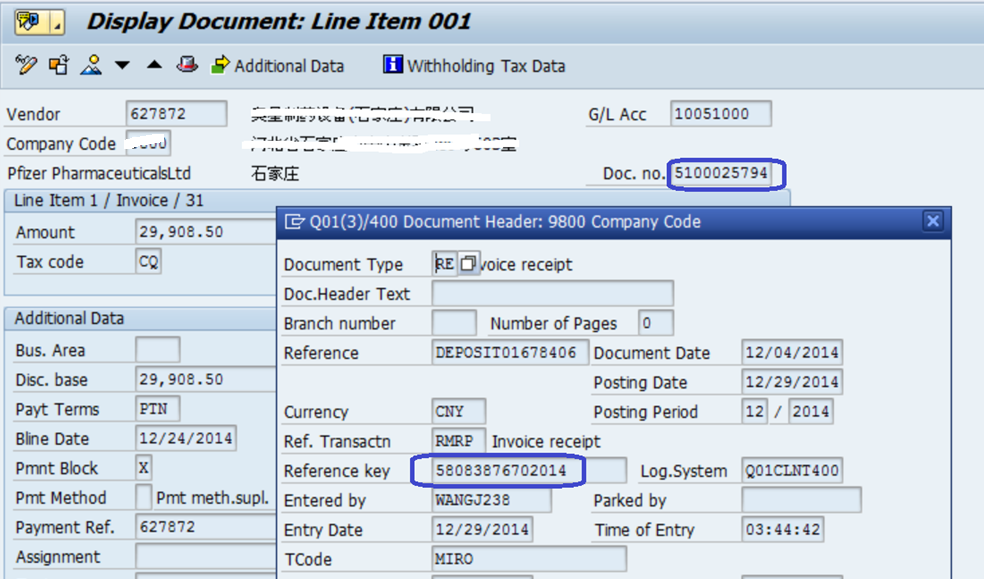Click the Assignment field
This screenshot has width=984, height=579.
click(206, 556)
